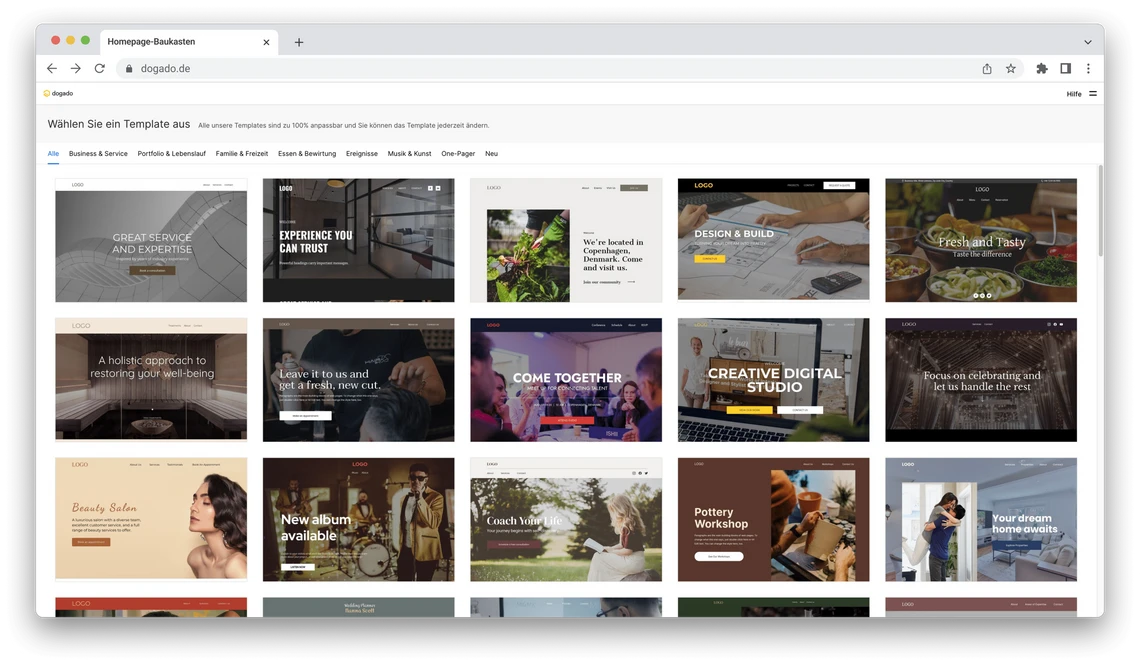Navigate back with the back arrow
The width and height of the screenshot is (1140, 665).
[x=51, y=68]
